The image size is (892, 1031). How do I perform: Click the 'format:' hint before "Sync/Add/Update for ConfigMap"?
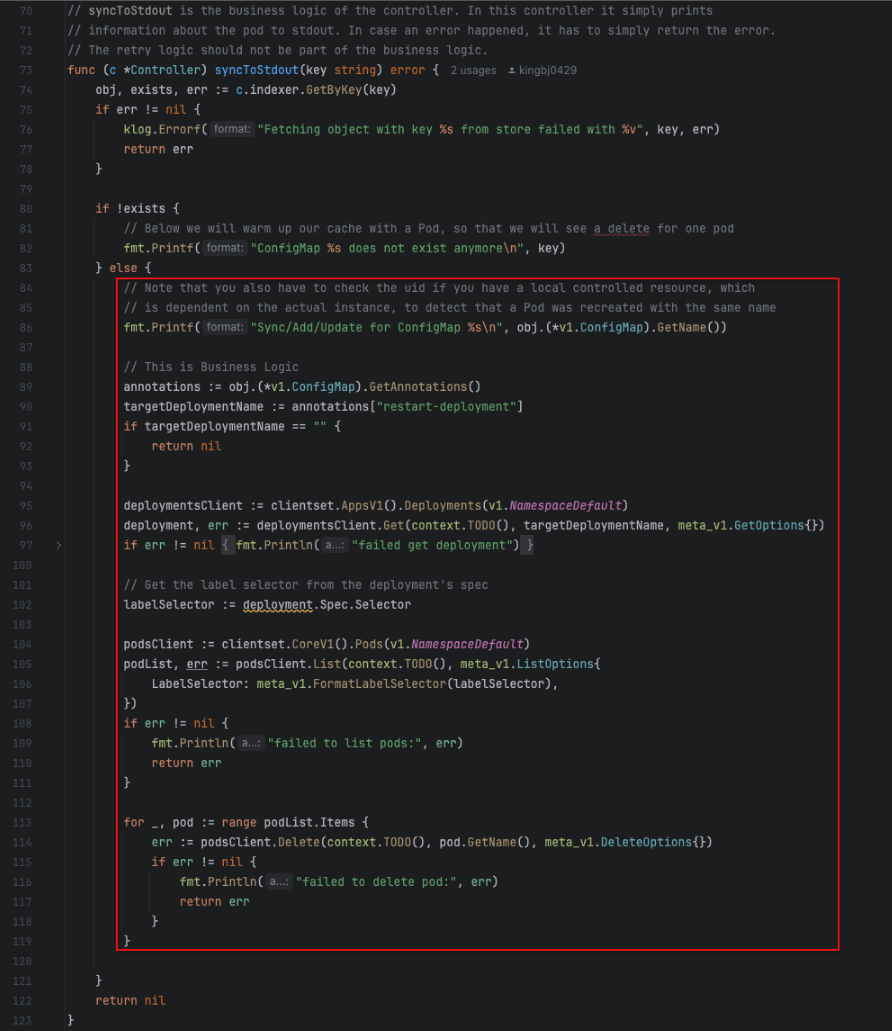[225, 327]
